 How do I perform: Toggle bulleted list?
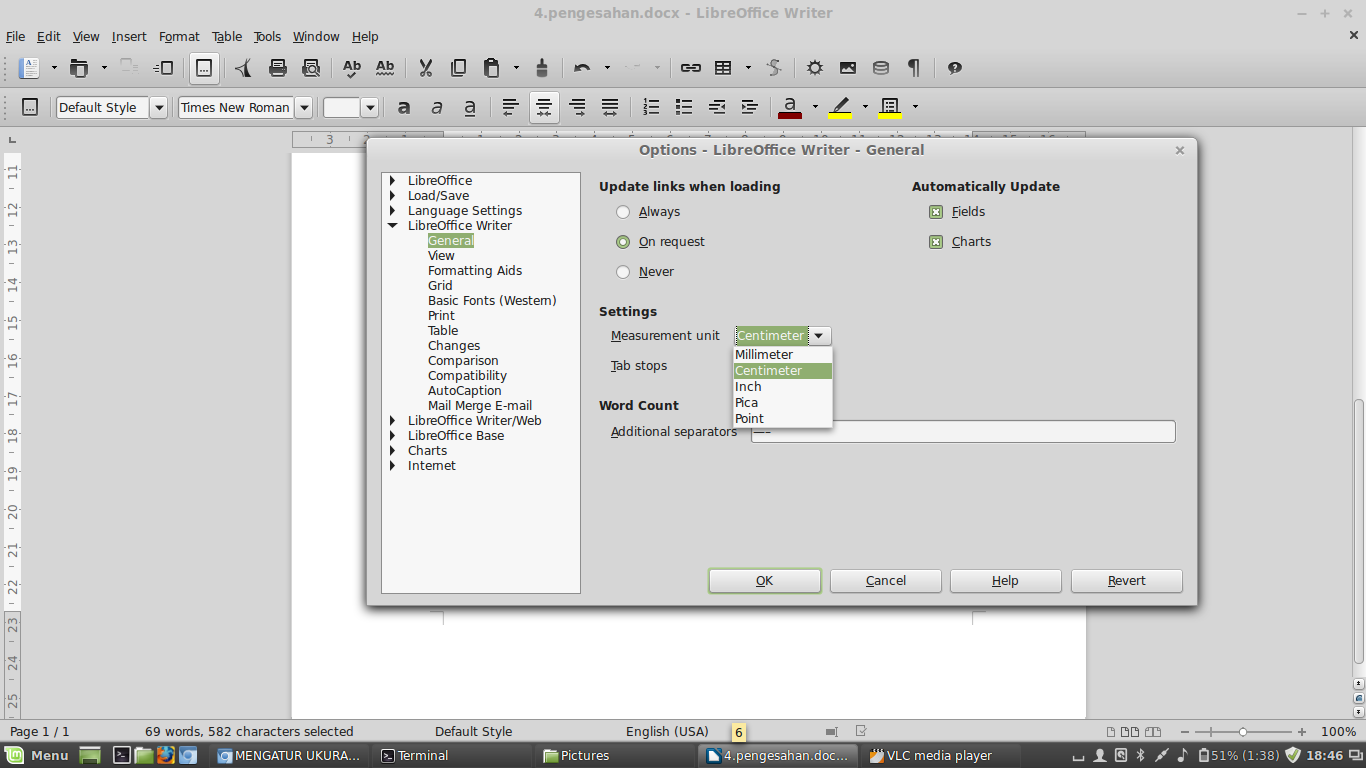tap(684, 107)
